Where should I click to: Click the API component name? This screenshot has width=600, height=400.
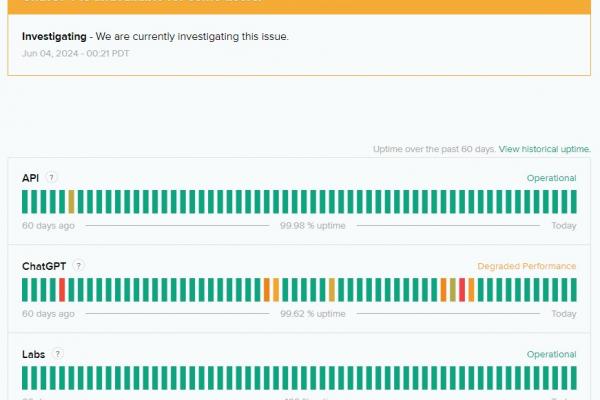[30, 178]
